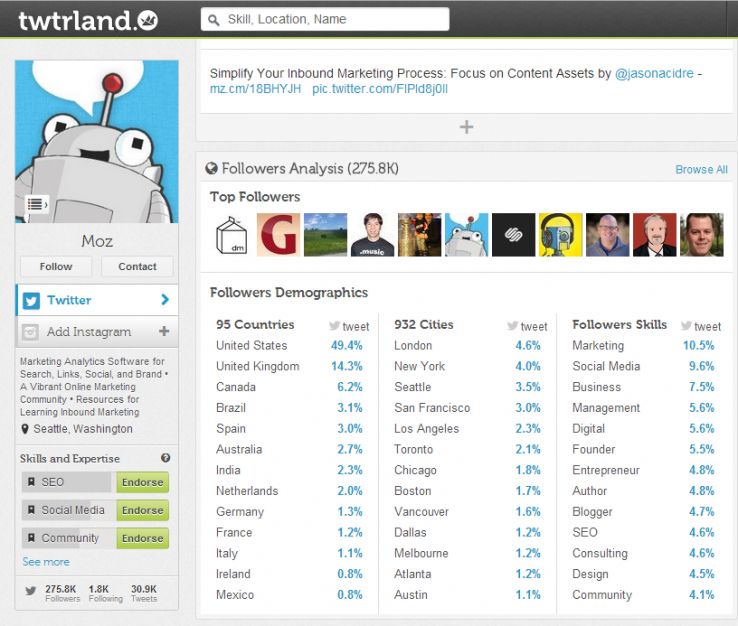Click the Squarespace logo follower avatar
This screenshot has height=626, width=738.
[512, 235]
